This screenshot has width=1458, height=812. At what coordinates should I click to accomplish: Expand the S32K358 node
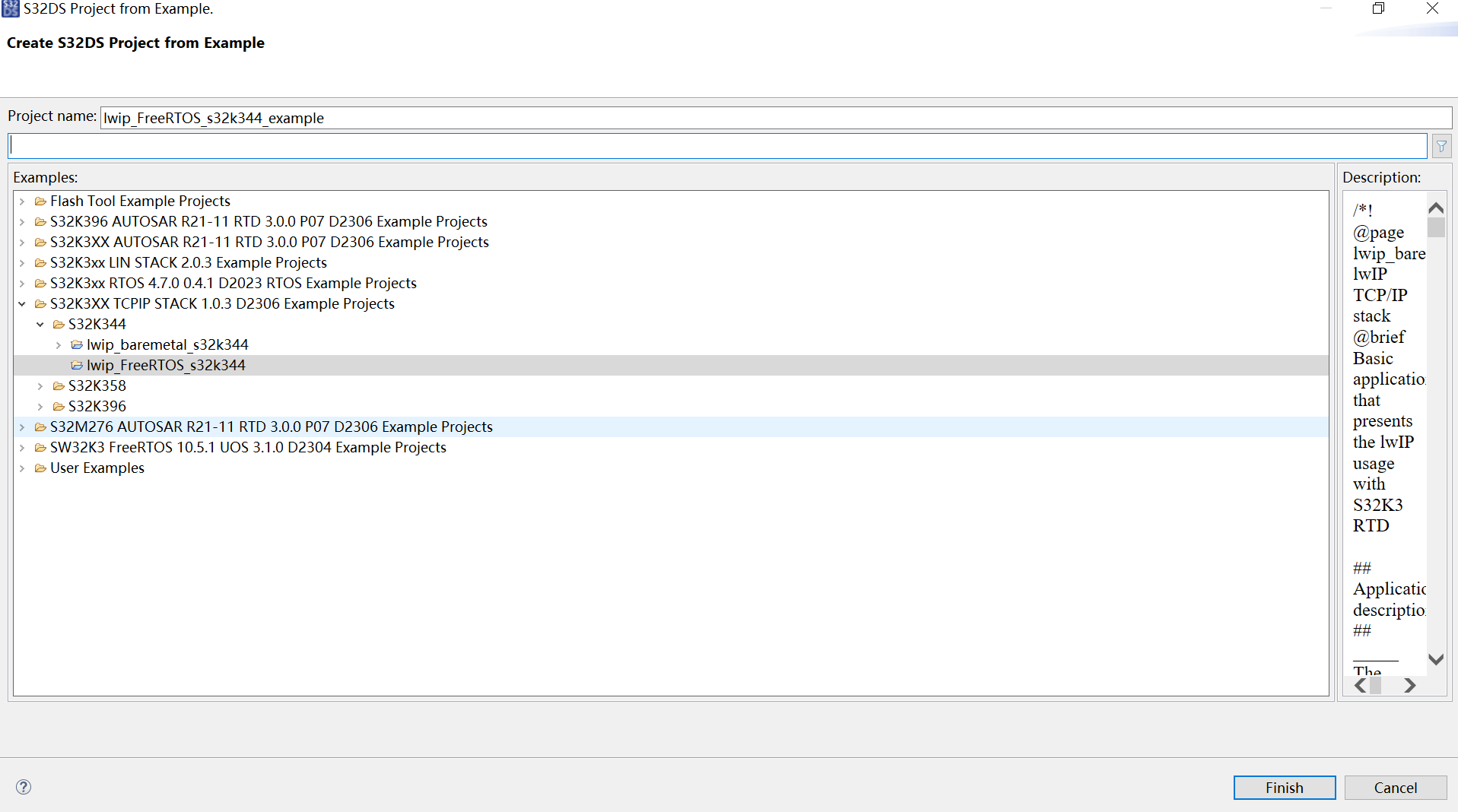[40, 385]
